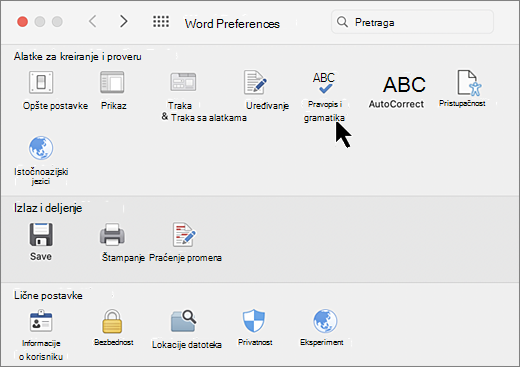Click the "Eksperiment" label text
Viewport: 520px width, 367px height.
click(x=322, y=342)
